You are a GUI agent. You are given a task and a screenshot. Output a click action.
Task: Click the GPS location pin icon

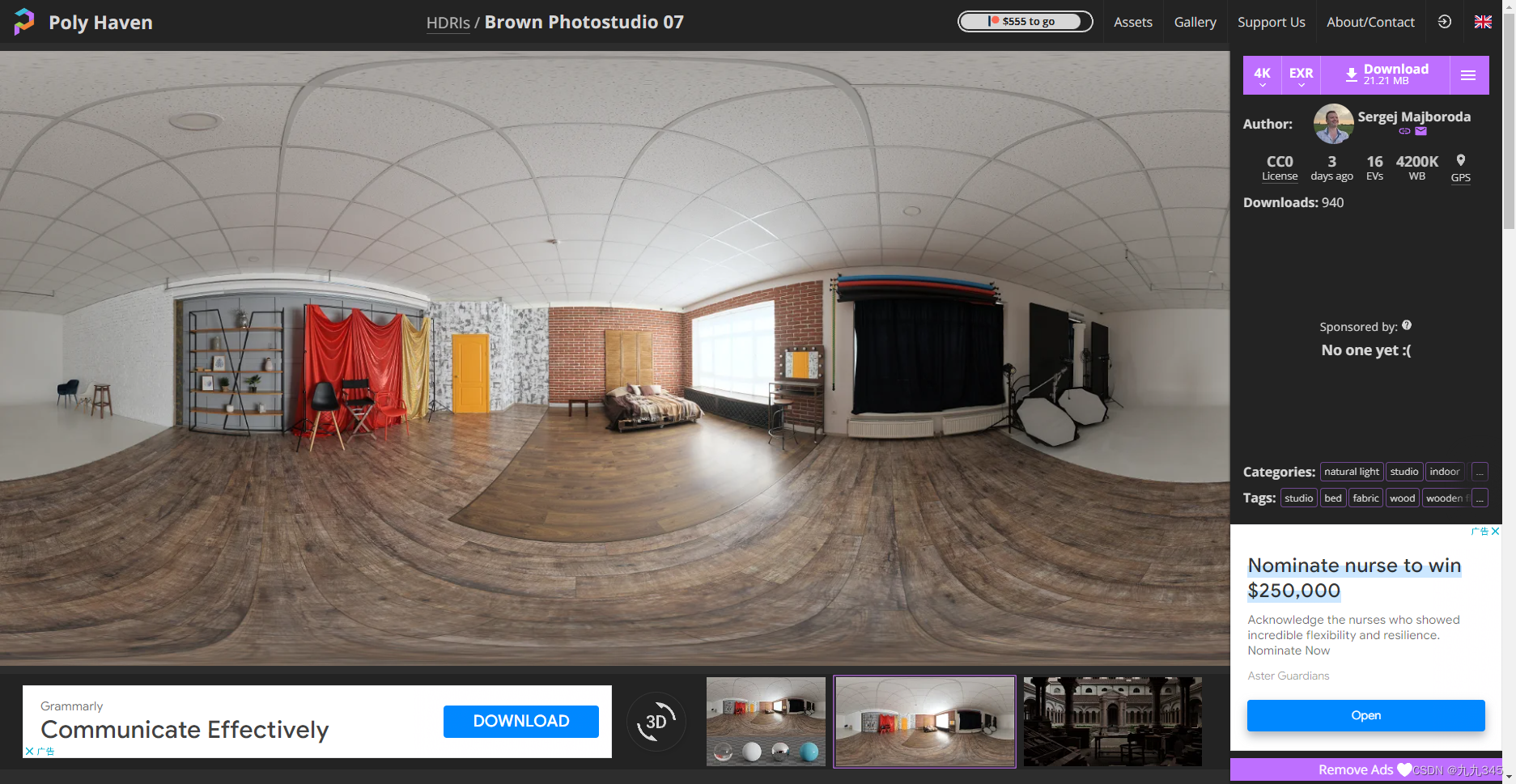(x=1460, y=161)
